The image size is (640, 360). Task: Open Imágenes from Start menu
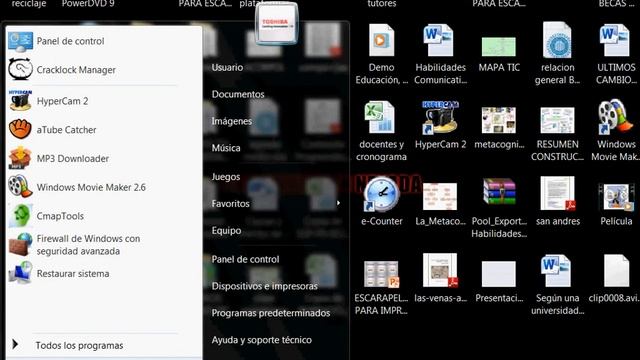(231, 121)
